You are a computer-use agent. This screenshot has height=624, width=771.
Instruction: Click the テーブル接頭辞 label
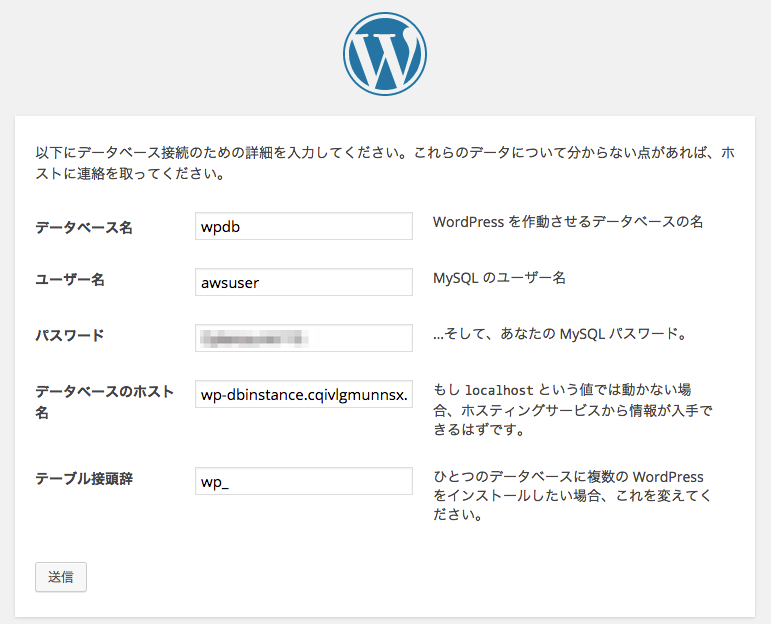84,478
